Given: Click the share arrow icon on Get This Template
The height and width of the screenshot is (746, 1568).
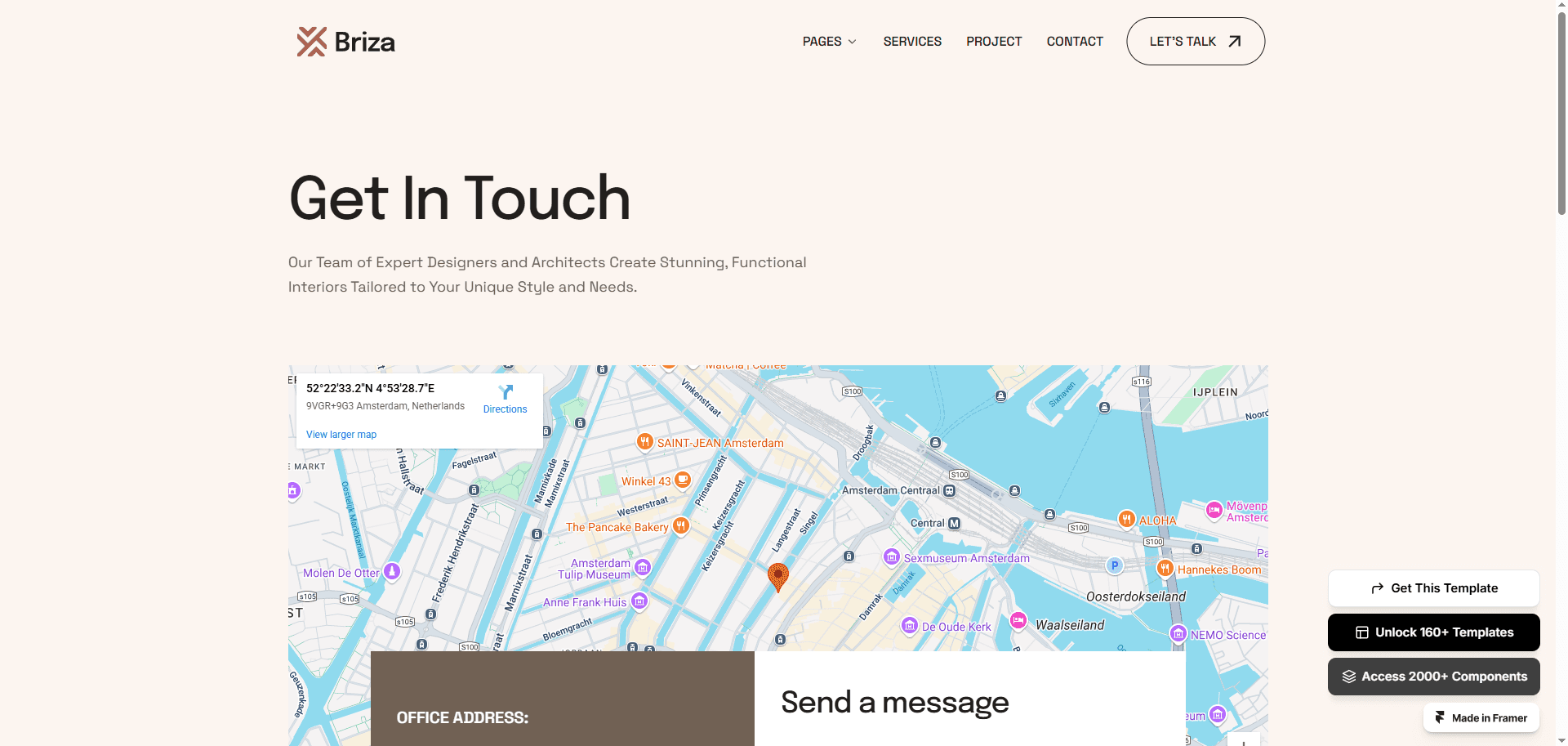Looking at the screenshot, I should tap(1378, 588).
